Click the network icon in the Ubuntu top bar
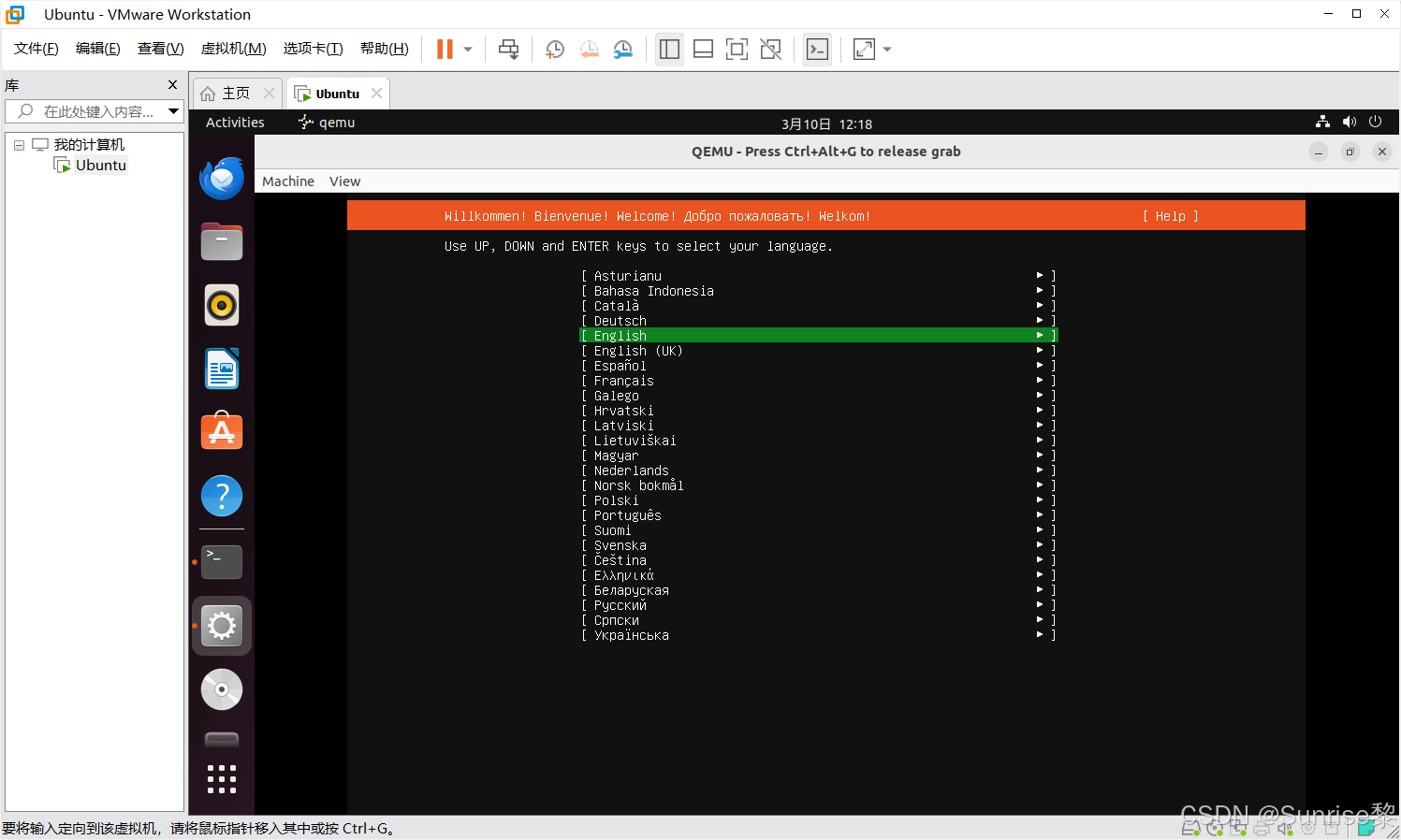The width and height of the screenshot is (1401, 840). coord(1322,123)
